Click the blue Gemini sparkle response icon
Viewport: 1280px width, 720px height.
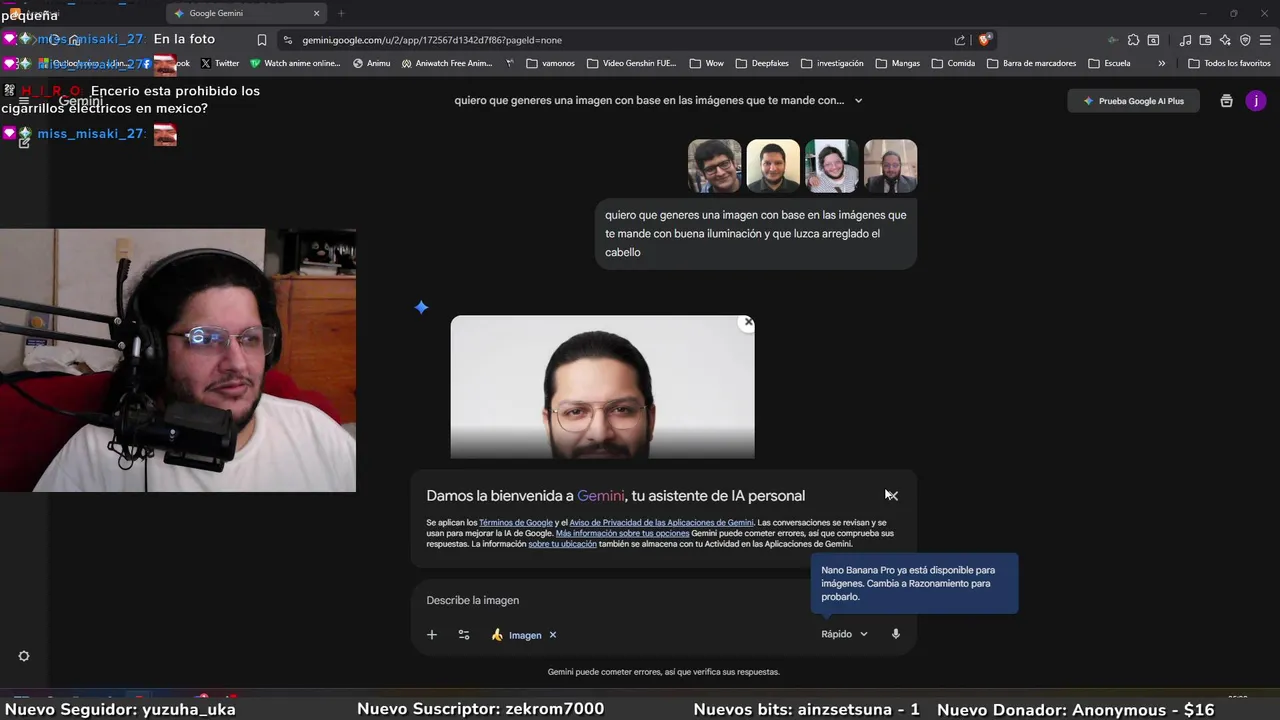(421, 307)
